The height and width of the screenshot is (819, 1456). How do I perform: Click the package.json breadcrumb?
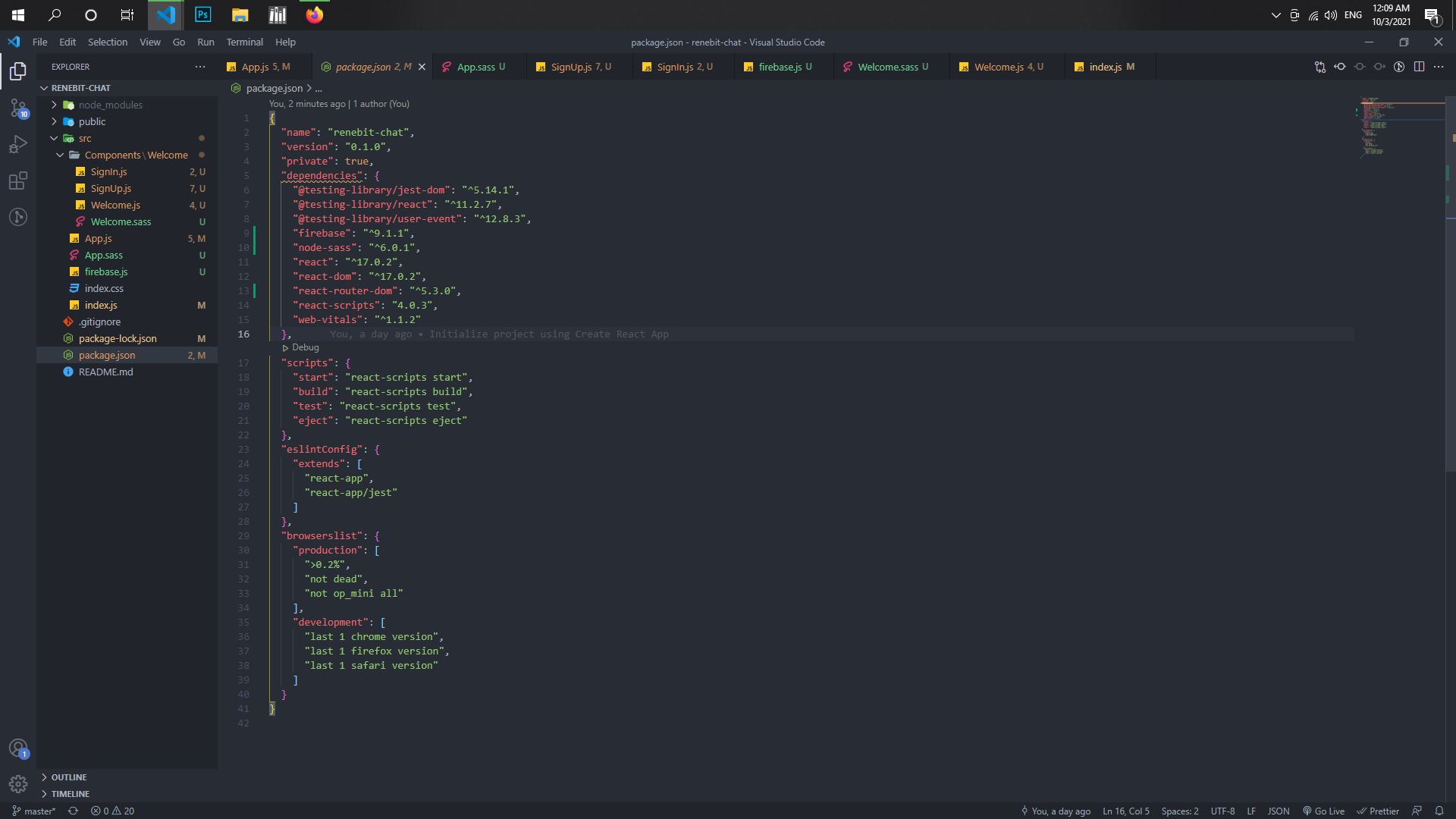274,89
